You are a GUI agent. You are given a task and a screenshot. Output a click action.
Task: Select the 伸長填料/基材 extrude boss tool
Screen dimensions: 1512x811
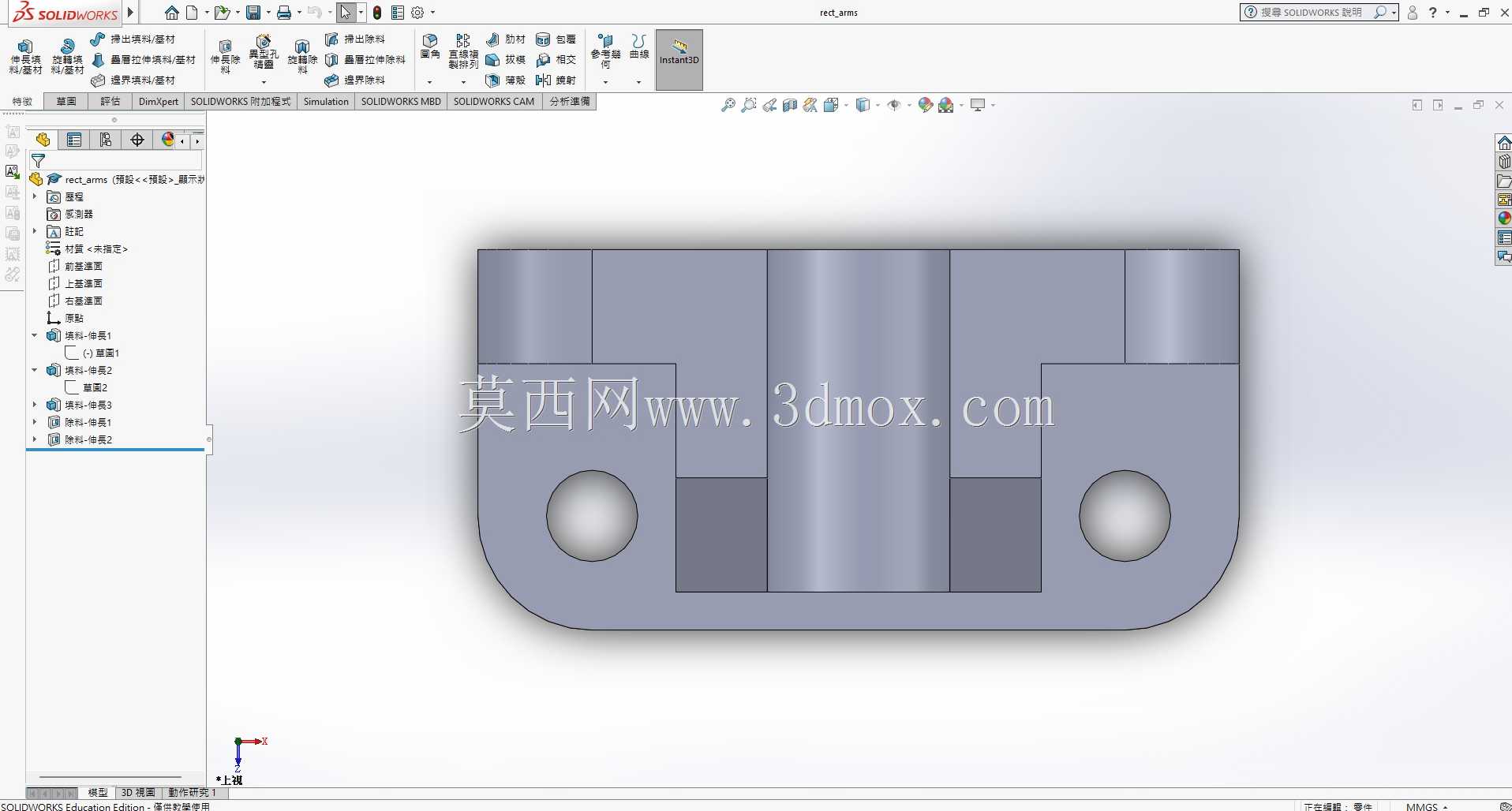coord(25,57)
